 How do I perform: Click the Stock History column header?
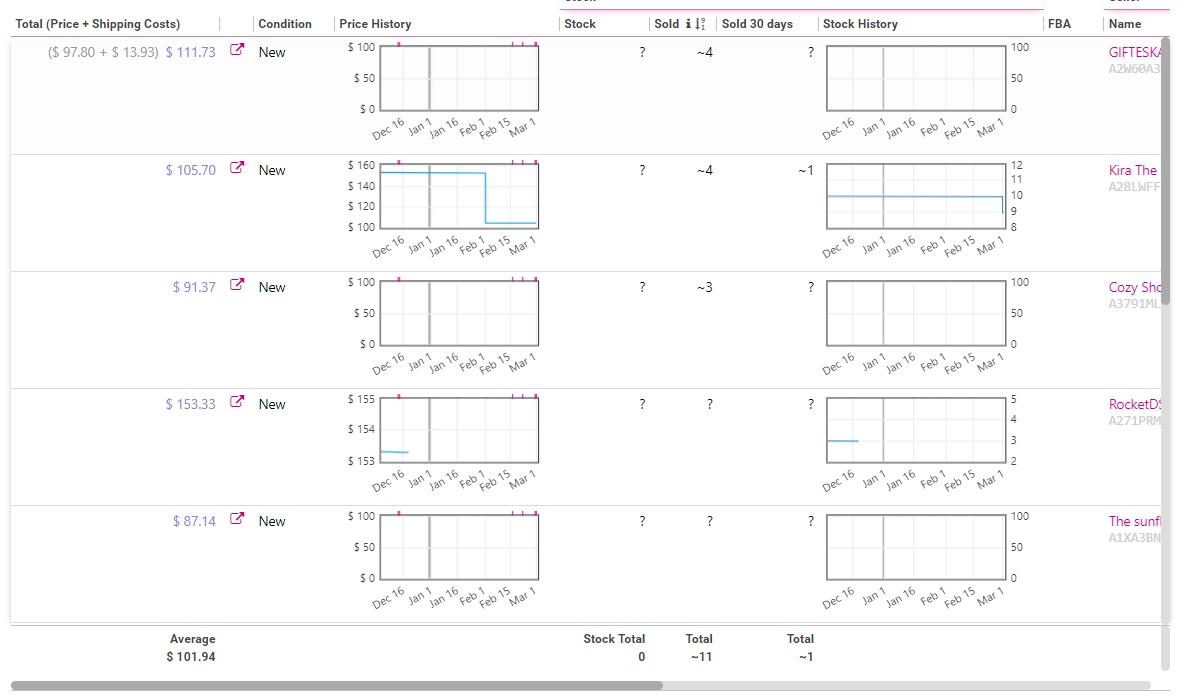(860, 24)
